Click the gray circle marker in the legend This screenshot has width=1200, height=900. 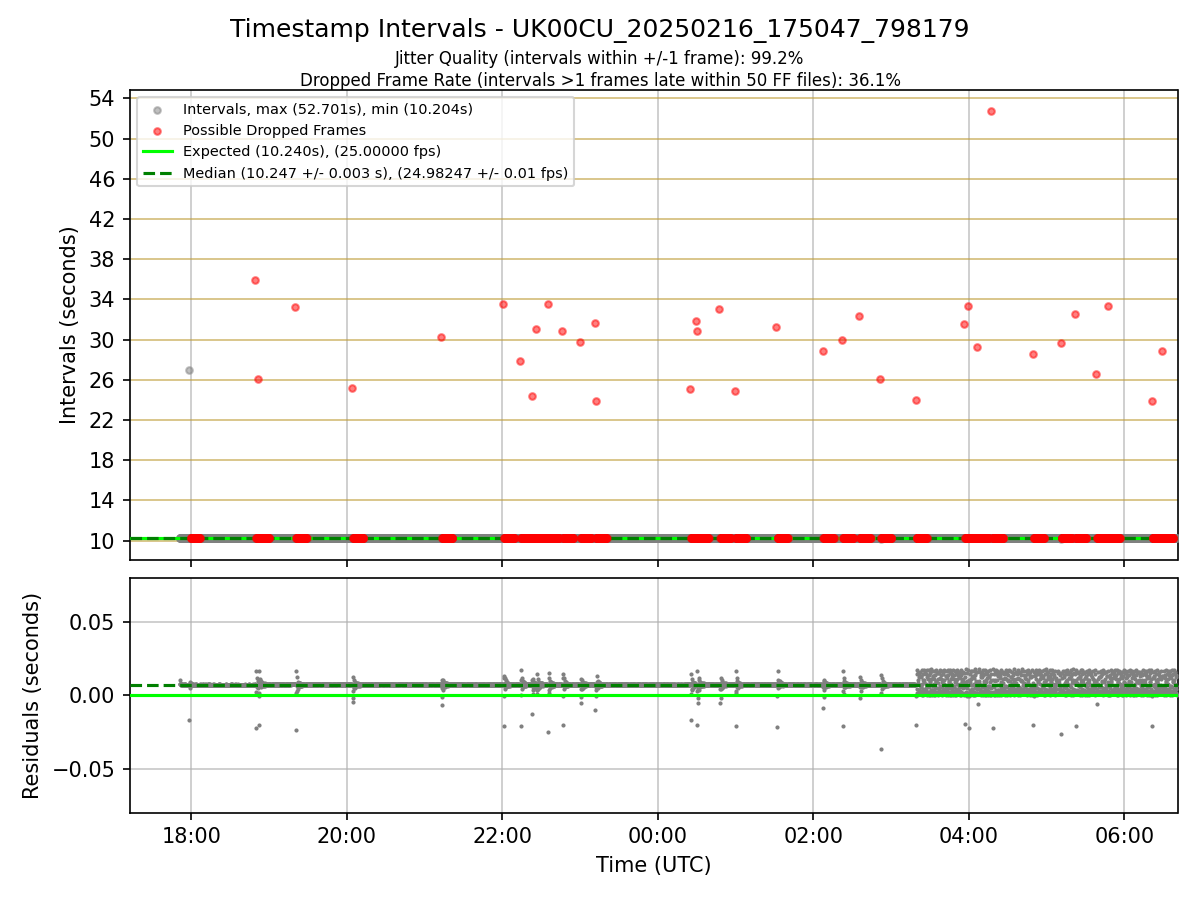point(158,109)
